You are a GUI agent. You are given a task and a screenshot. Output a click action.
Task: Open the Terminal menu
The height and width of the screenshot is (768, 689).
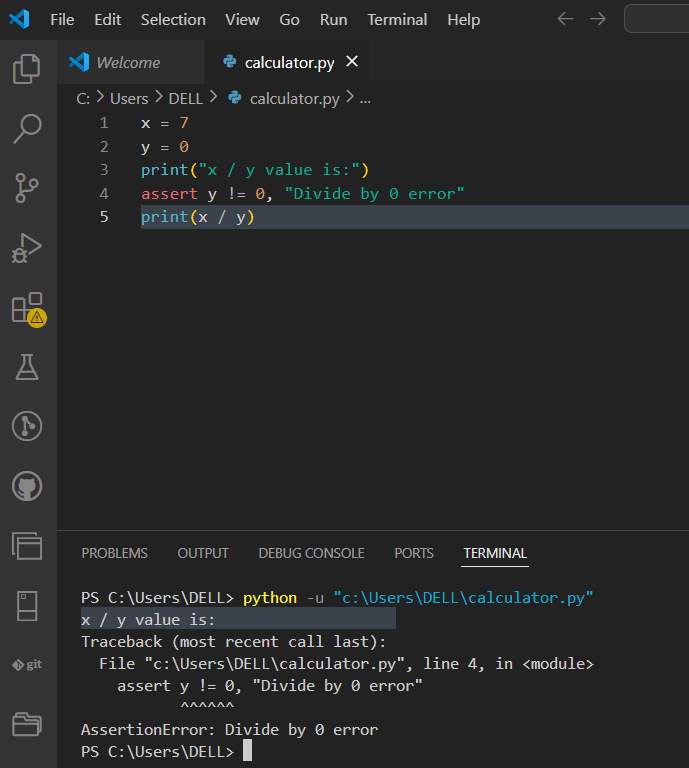point(397,20)
